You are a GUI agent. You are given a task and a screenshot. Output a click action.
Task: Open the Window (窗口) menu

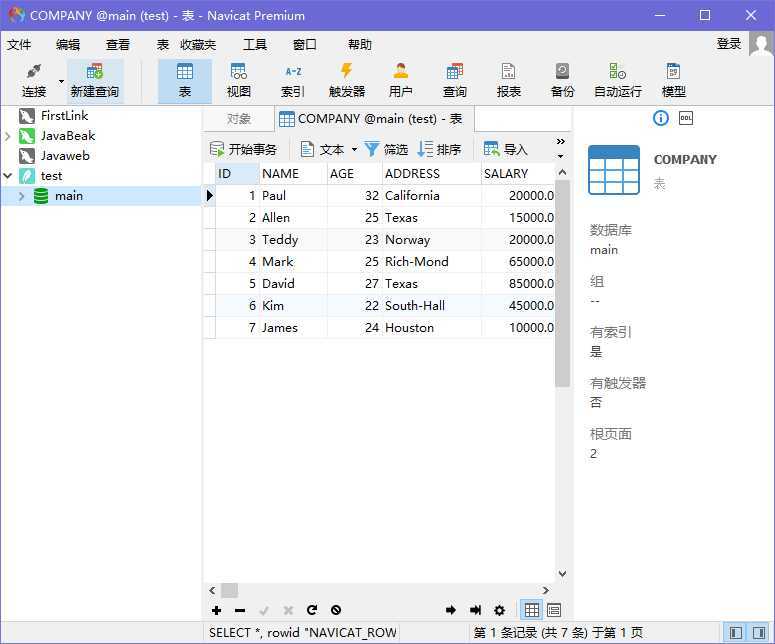click(304, 44)
